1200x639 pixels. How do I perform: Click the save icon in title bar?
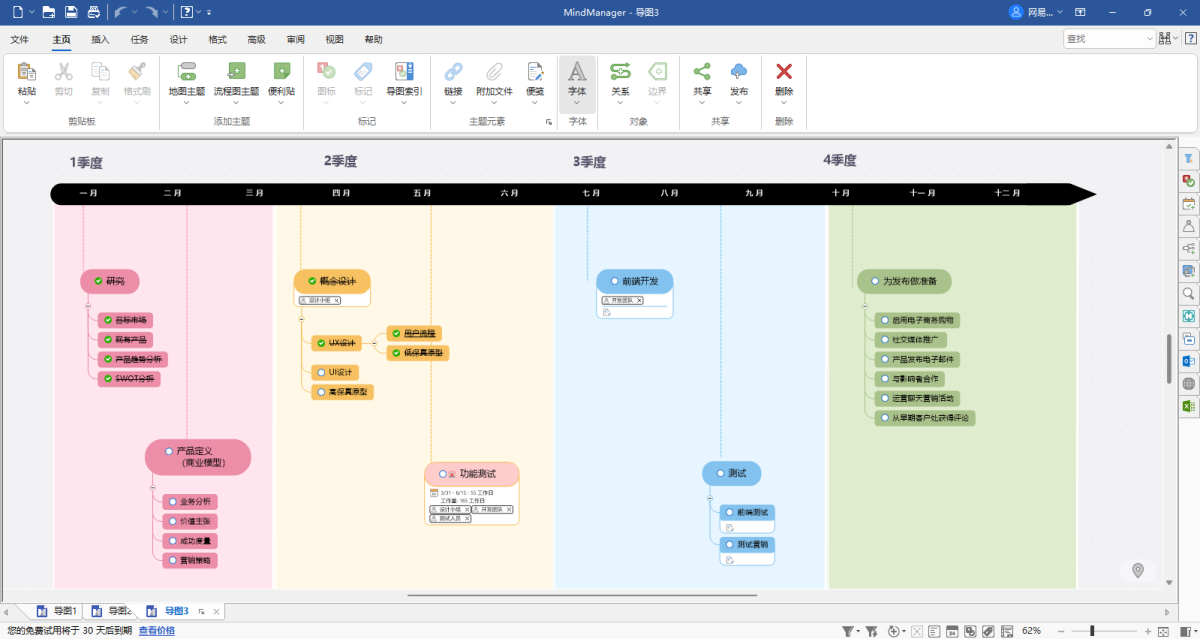pos(71,12)
